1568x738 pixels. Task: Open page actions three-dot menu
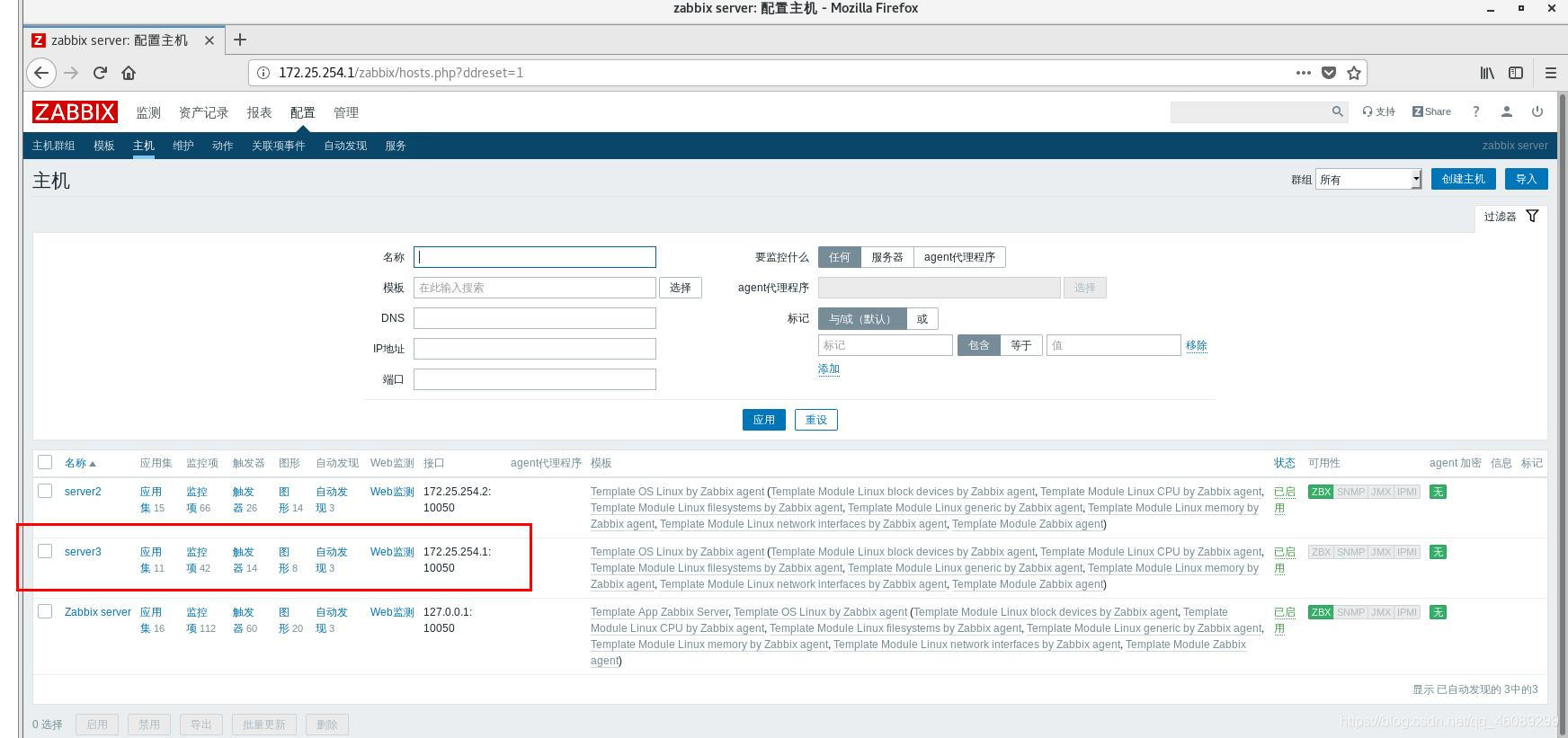tap(1303, 73)
